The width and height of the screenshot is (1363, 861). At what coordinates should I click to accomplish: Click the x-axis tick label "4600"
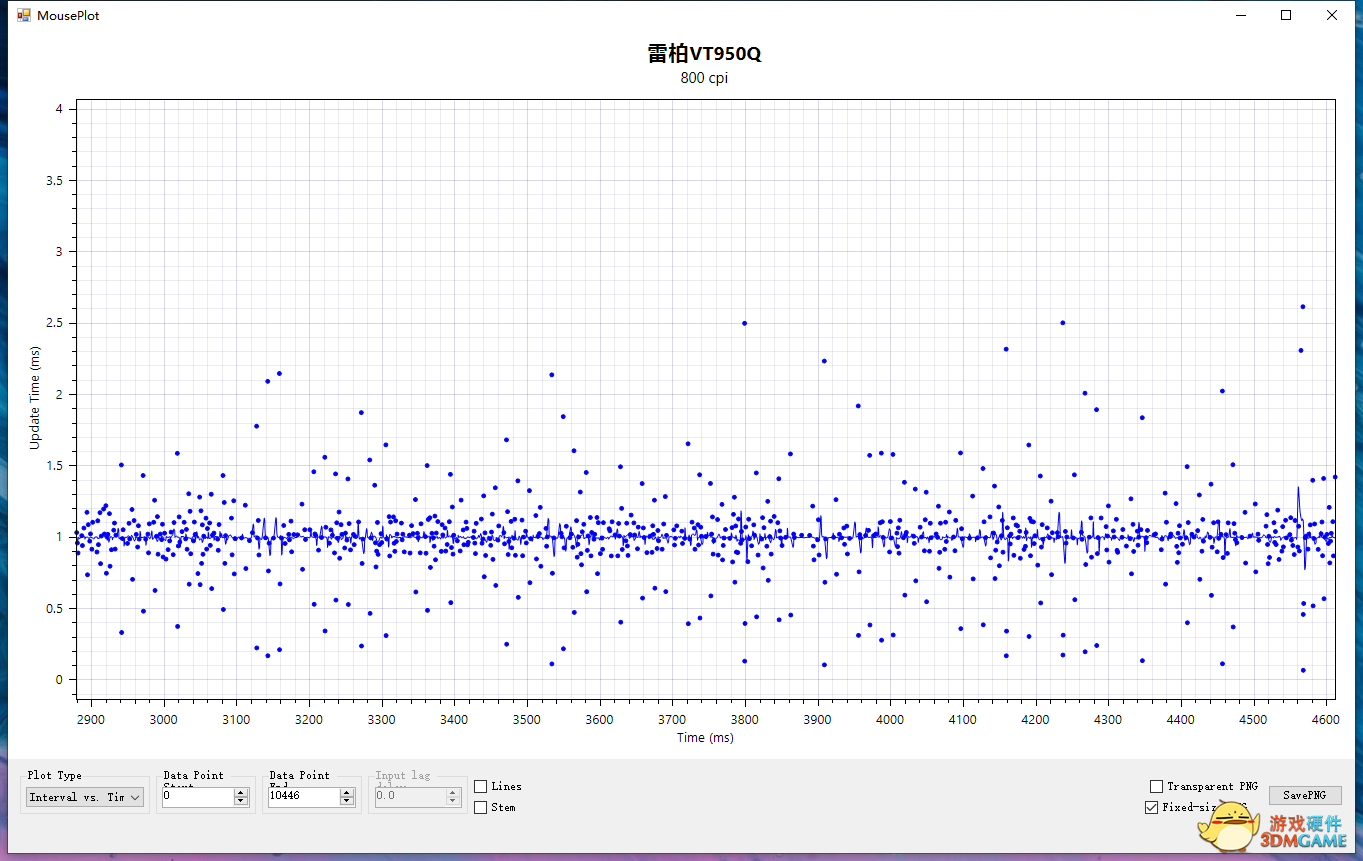(x=1326, y=719)
